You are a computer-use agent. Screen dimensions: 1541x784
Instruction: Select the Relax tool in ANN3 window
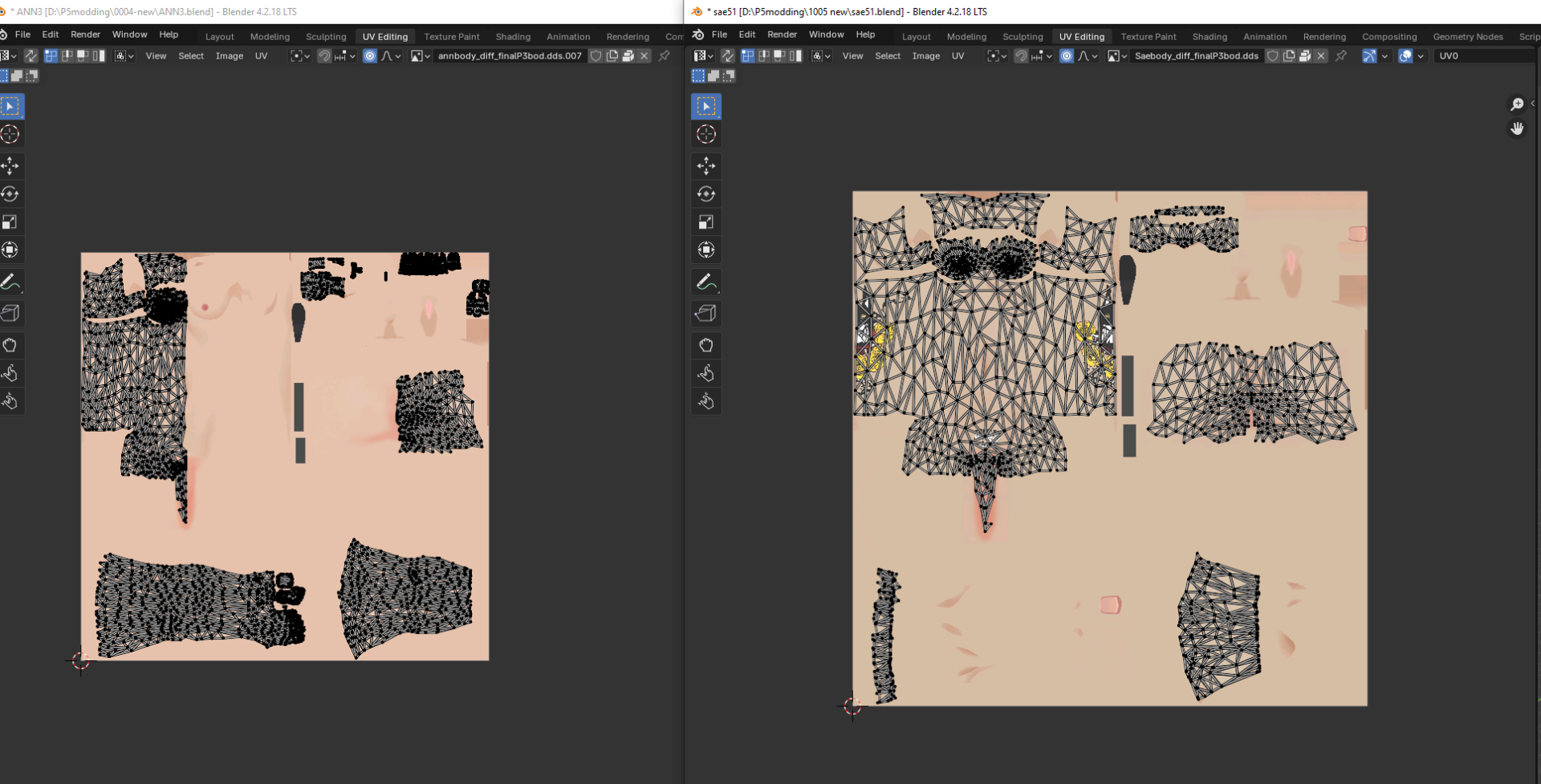coord(10,373)
